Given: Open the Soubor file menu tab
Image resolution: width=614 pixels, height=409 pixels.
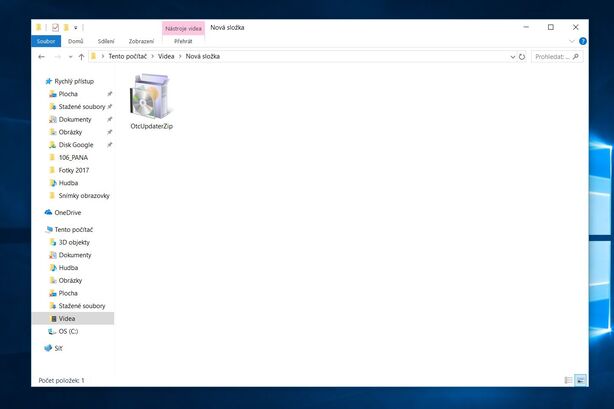Looking at the screenshot, I should click(46, 41).
